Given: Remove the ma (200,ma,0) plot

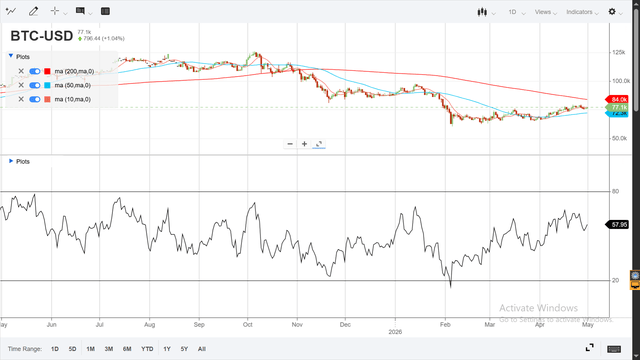Looking at the screenshot, I should tap(21, 71).
